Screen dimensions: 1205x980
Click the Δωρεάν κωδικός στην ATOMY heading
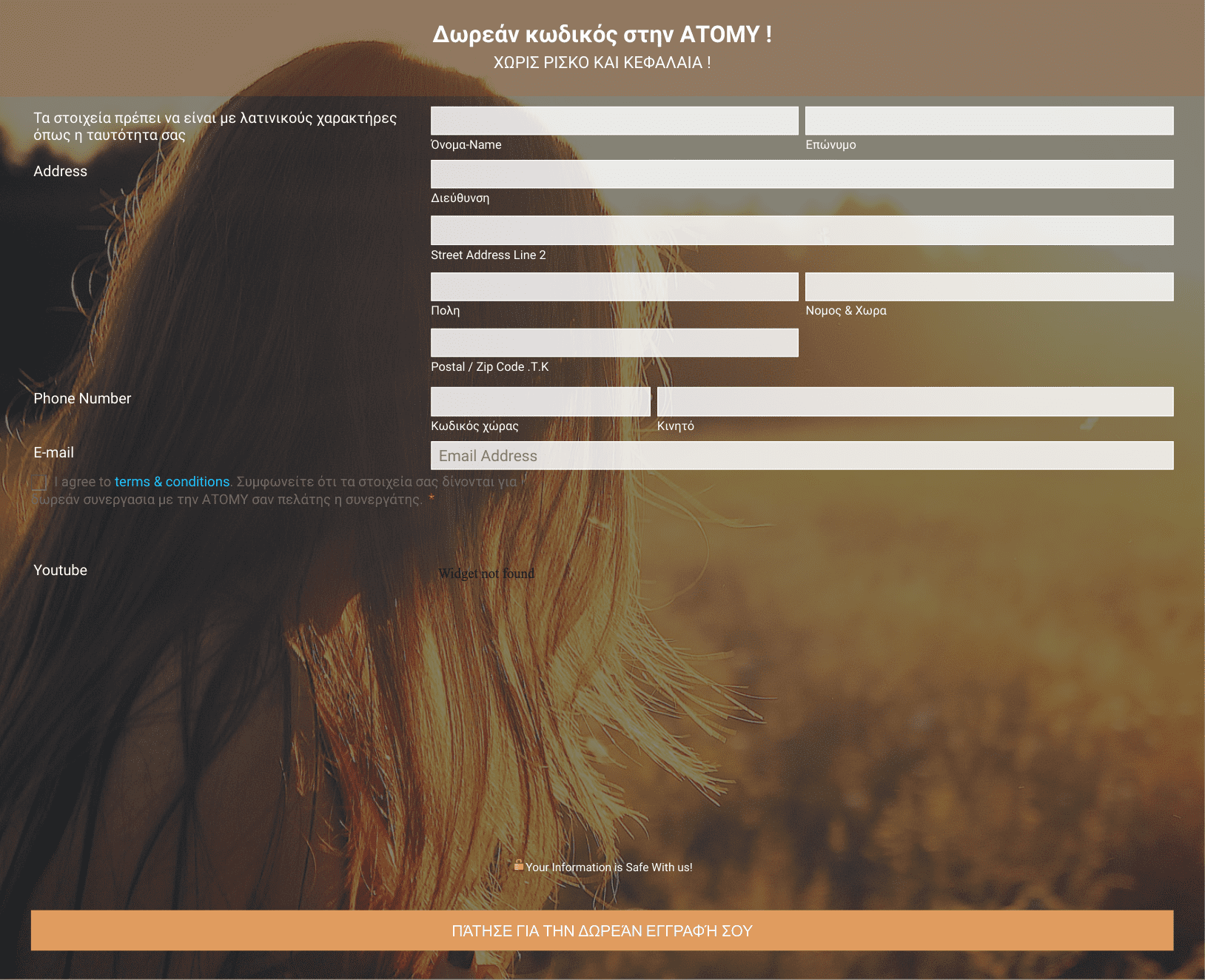pos(602,34)
